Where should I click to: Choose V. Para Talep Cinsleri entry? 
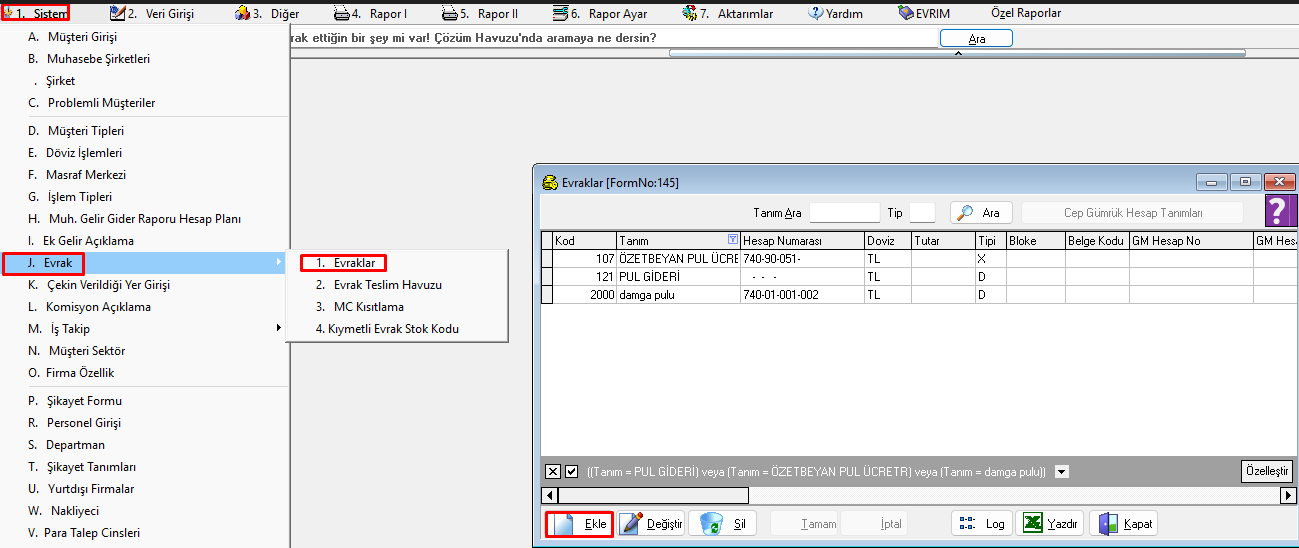[x=144, y=533]
